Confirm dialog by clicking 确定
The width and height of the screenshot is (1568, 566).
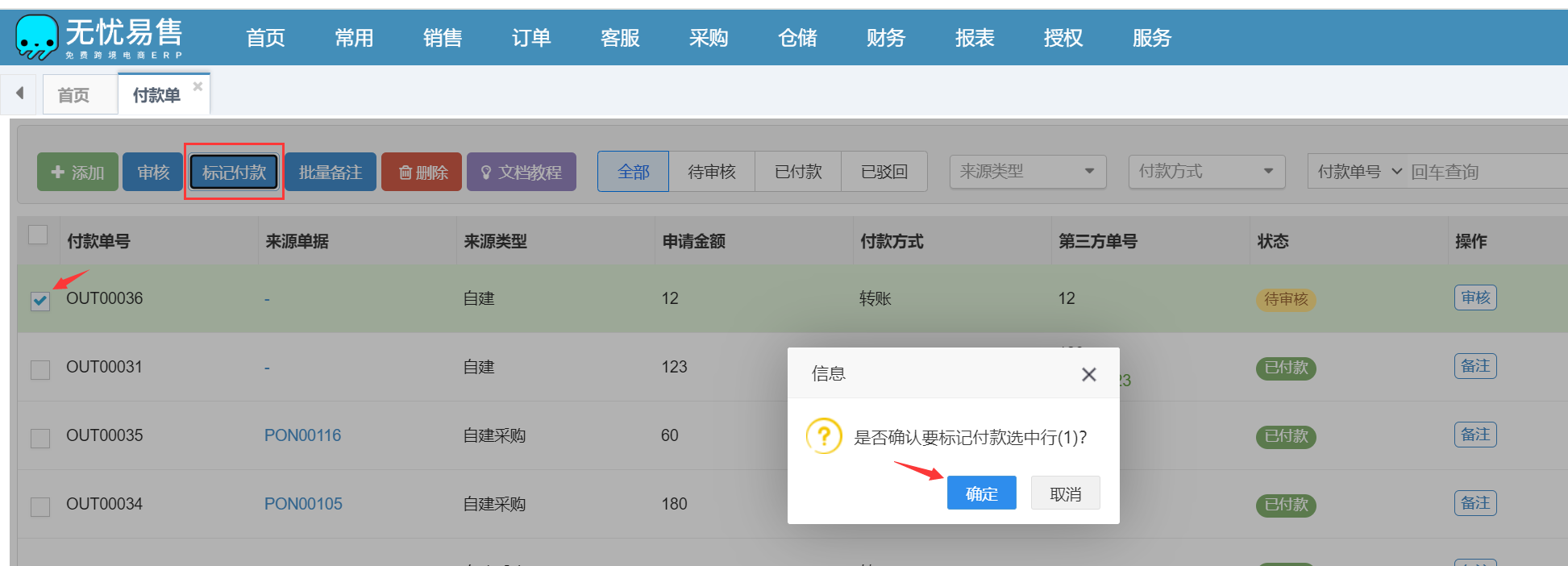(981, 493)
